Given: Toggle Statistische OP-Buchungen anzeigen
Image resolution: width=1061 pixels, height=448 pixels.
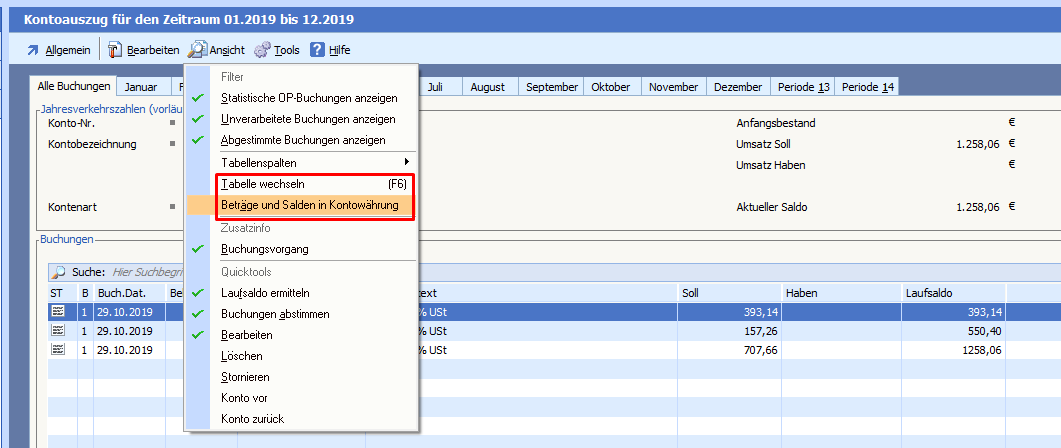Looking at the screenshot, I should [308, 98].
